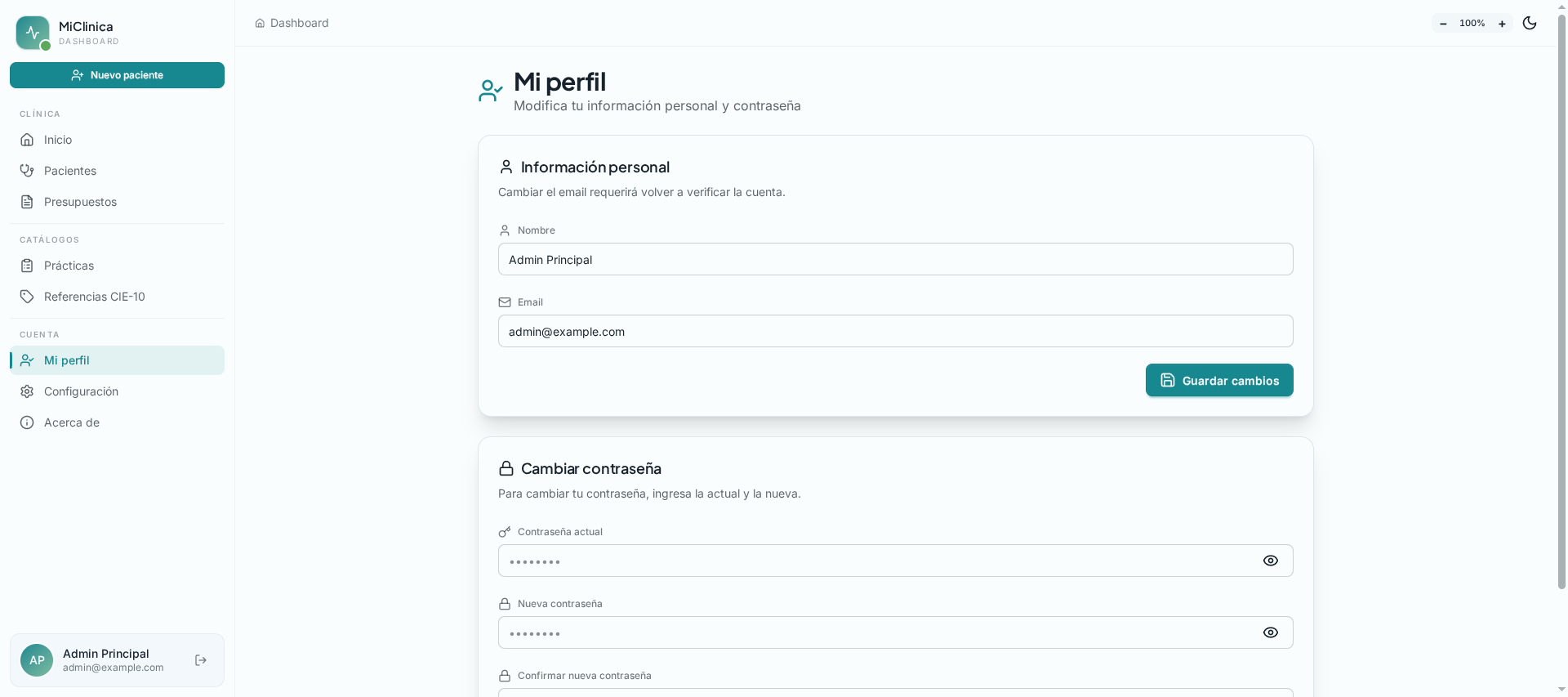This screenshot has height=697, width=1568.
Task: Reveal the new password with the eye icon
Action: 1271,632
